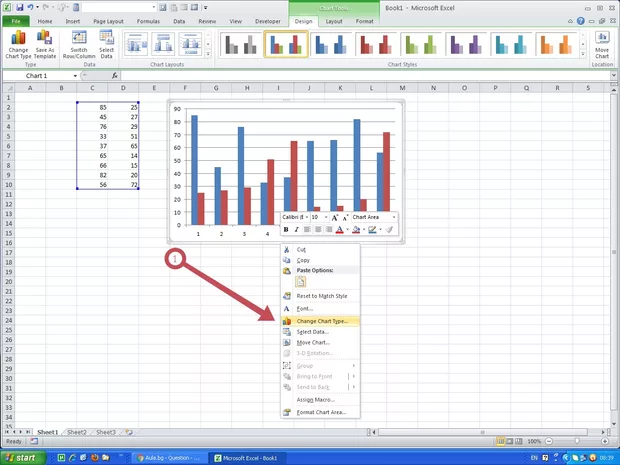Image resolution: width=620 pixels, height=465 pixels.
Task: Click the Insert Worksheet tab icon
Action: [x=129, y=432]
